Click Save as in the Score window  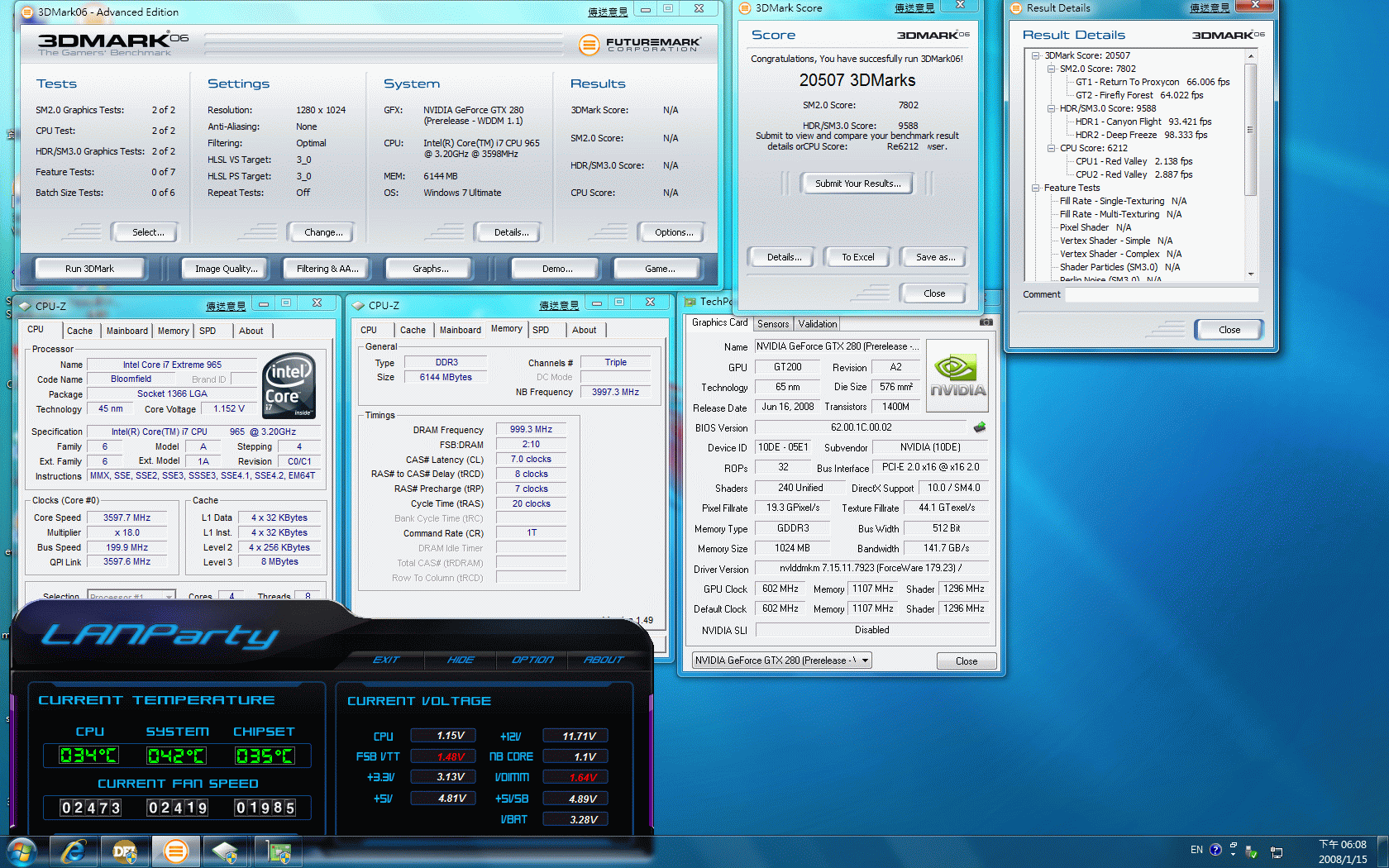(935, 257)
